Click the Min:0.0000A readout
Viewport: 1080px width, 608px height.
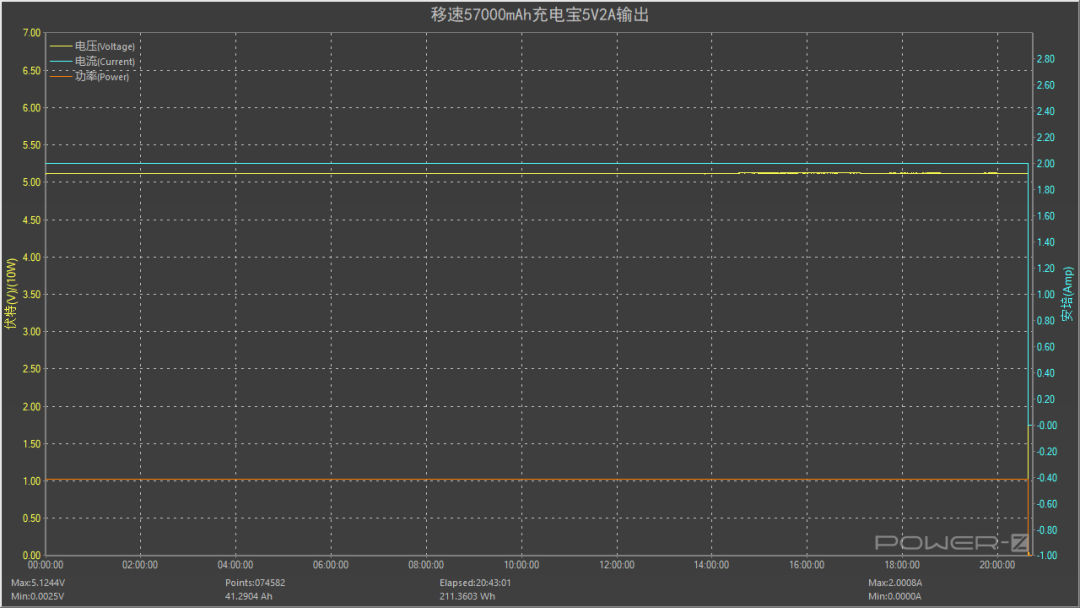pyautogui.click(x=894, y=596)
